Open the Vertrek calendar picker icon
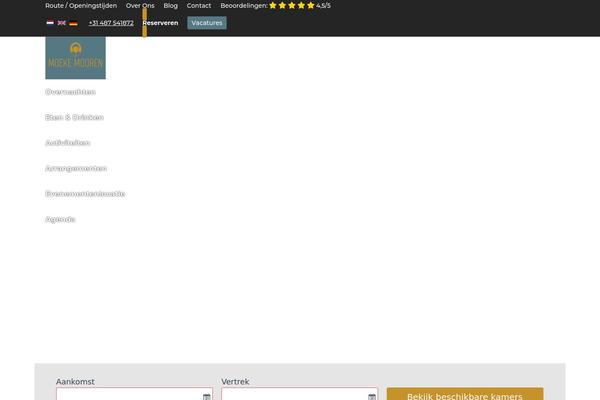600x400 pixels. pyautogui.click(x=372, y=397)
